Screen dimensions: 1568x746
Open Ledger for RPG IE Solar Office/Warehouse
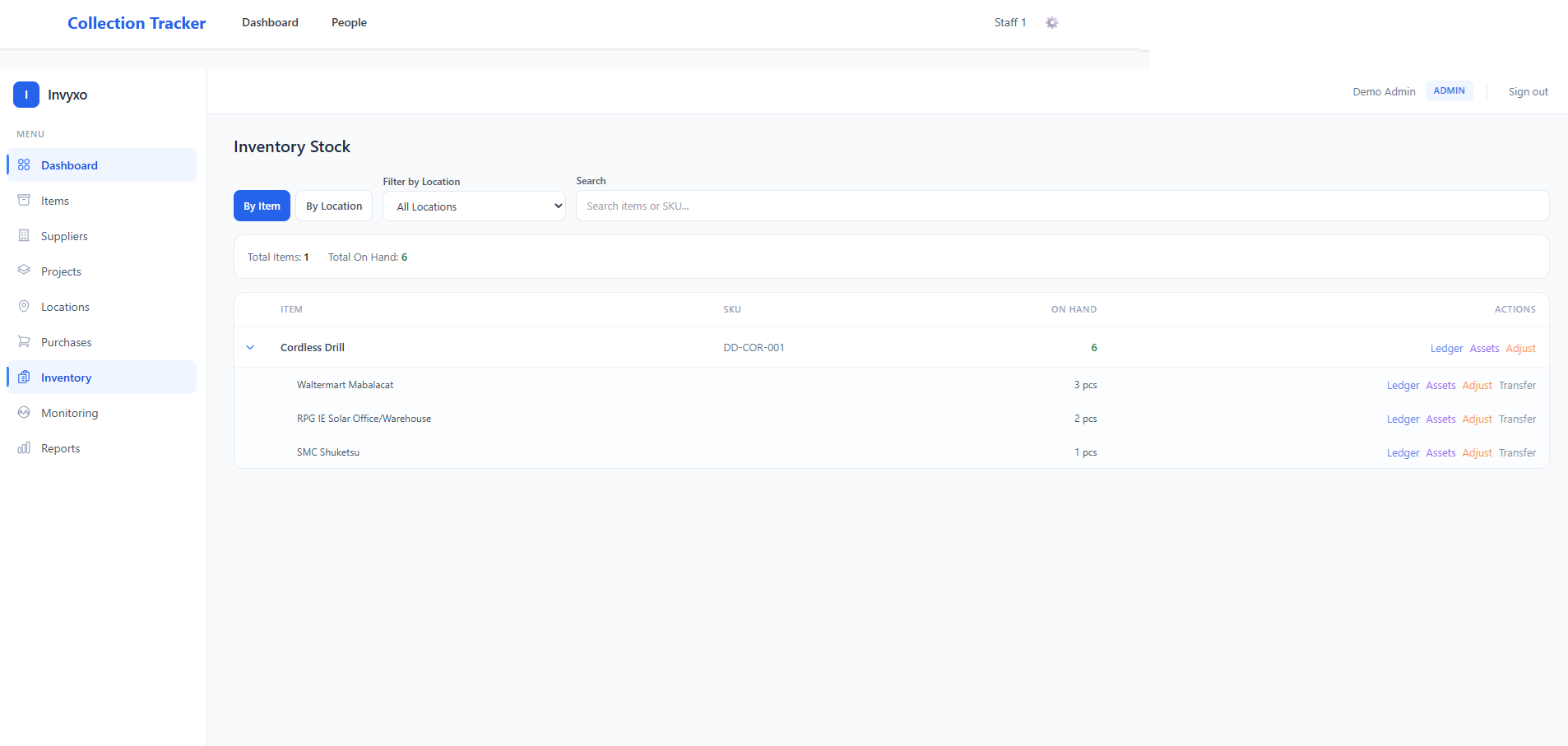1403,419
